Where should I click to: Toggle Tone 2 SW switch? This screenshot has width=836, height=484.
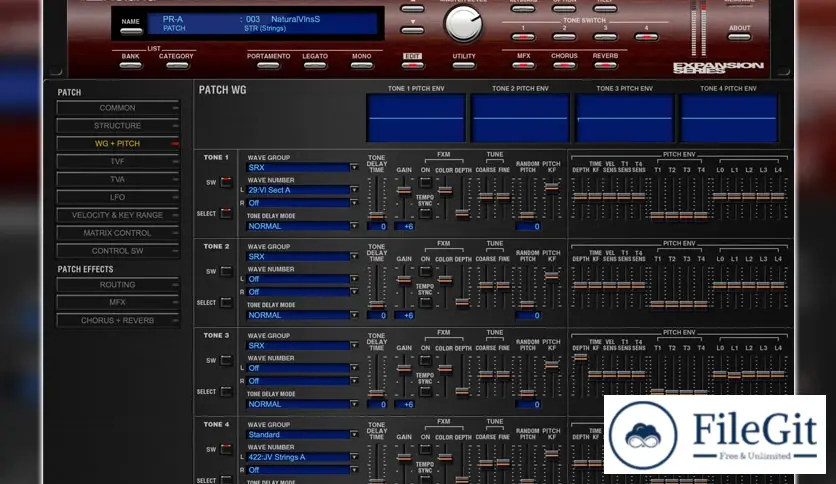point(227,271)
